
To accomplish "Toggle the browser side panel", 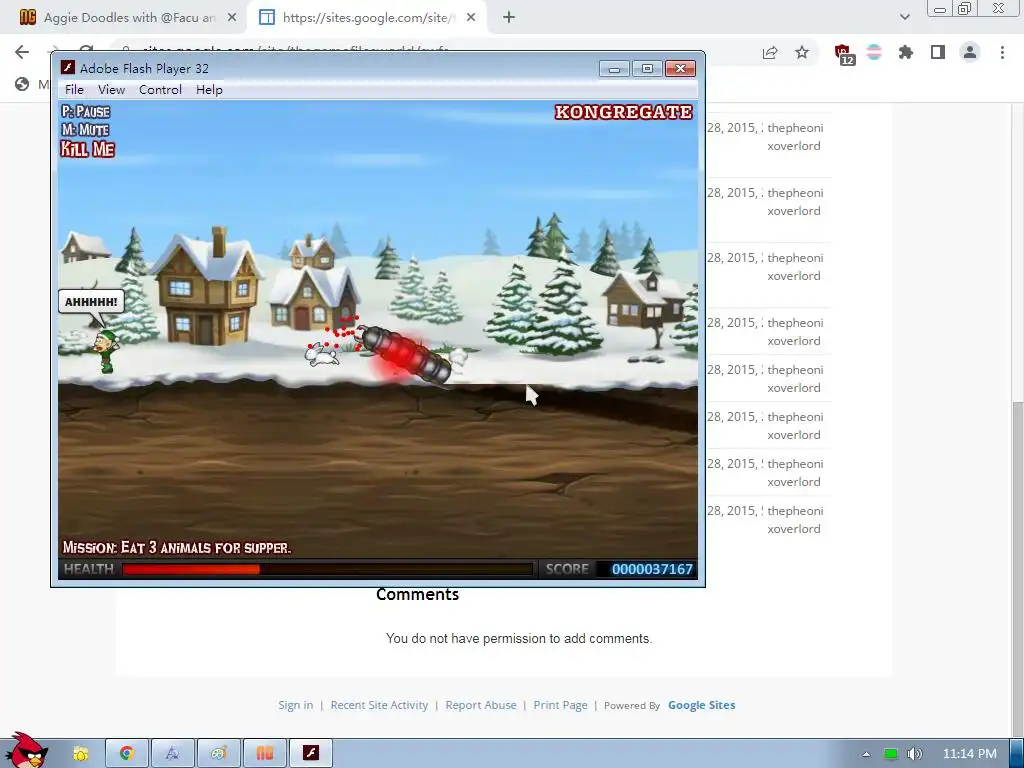I will click(x=938, y=53).
